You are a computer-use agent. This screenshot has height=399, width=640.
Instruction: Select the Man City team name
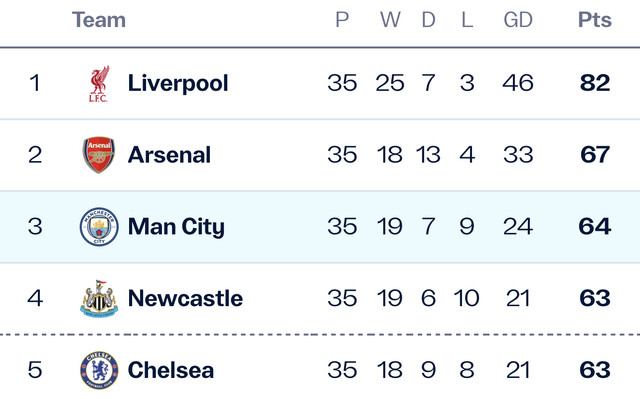pyautogui.click(x=176, y=227)
